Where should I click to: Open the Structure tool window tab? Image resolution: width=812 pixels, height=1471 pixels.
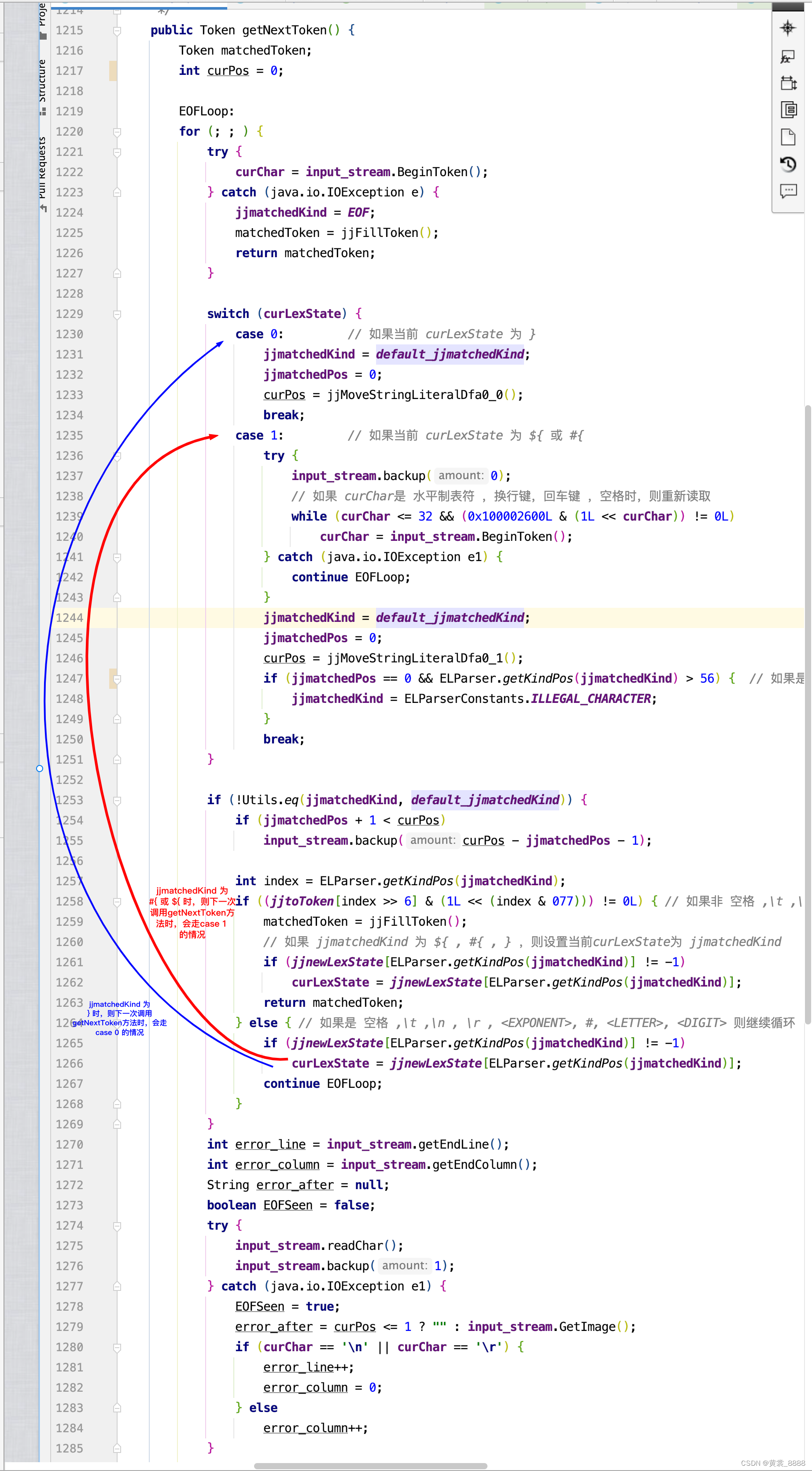[43, 87]
